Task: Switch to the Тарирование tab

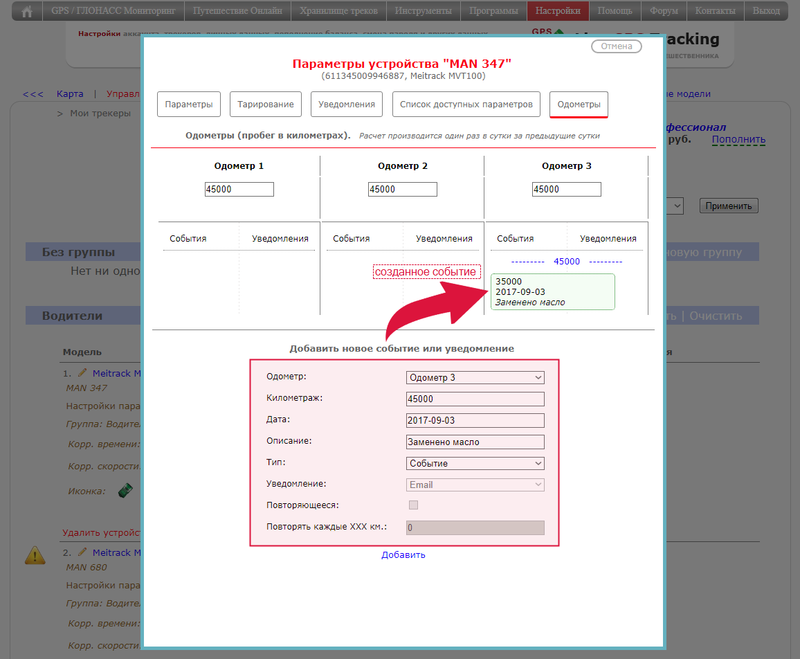Action: pos(265,104)
